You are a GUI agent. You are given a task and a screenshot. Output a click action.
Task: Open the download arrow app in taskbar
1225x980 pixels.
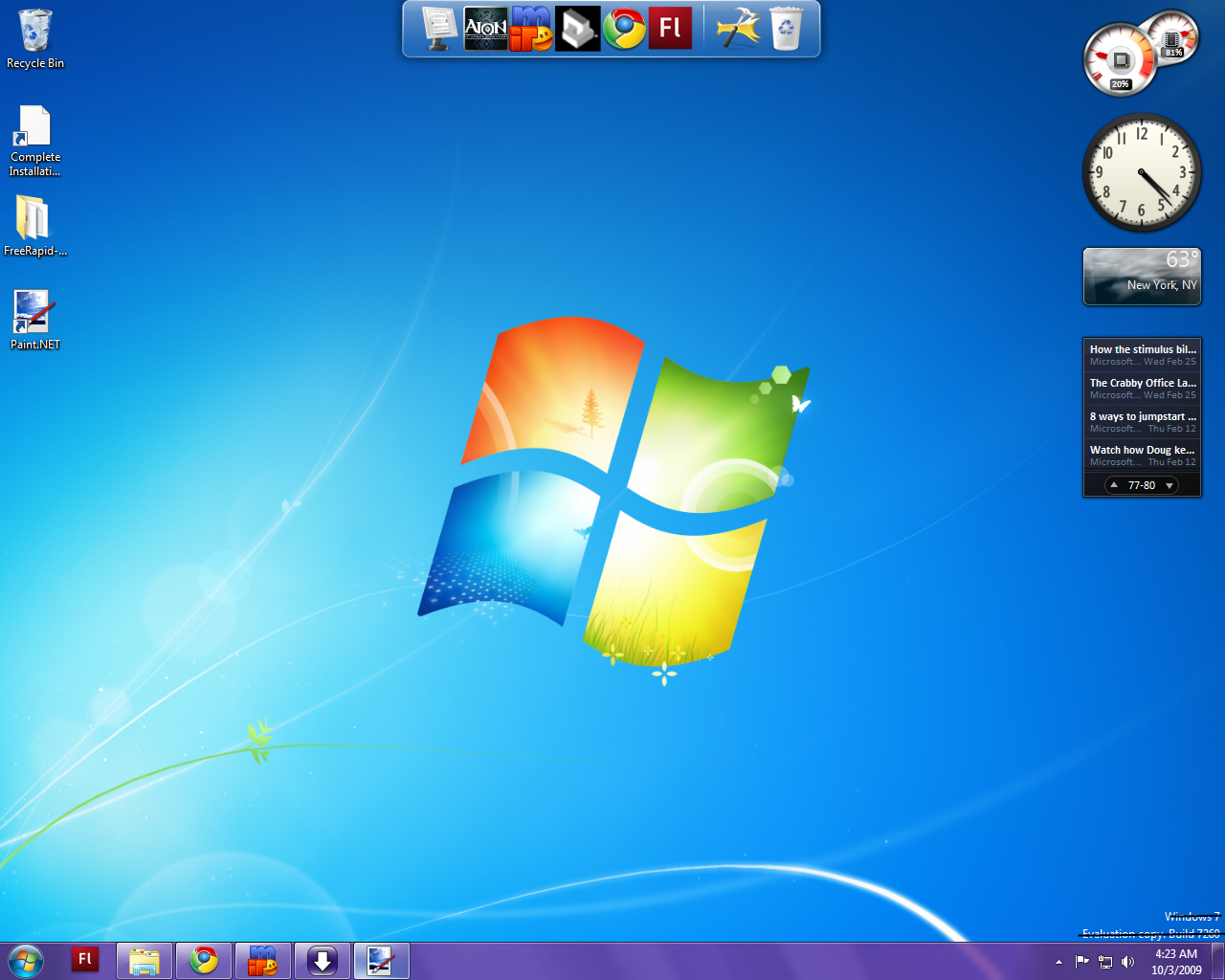tap(323, 961)
